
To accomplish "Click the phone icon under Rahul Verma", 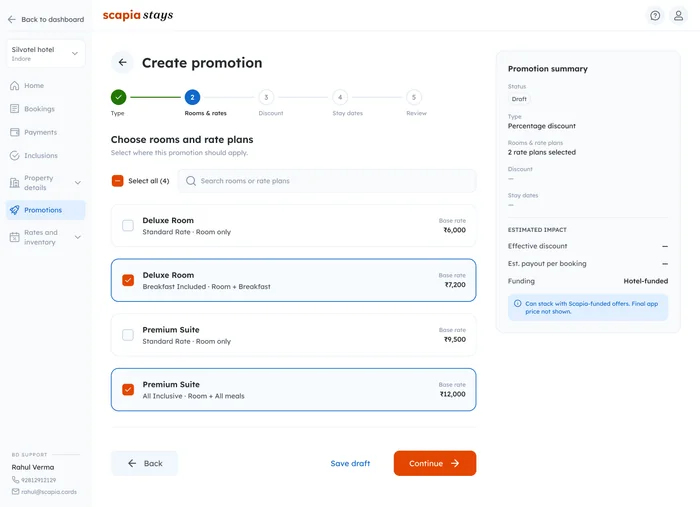I will (15, 480).
